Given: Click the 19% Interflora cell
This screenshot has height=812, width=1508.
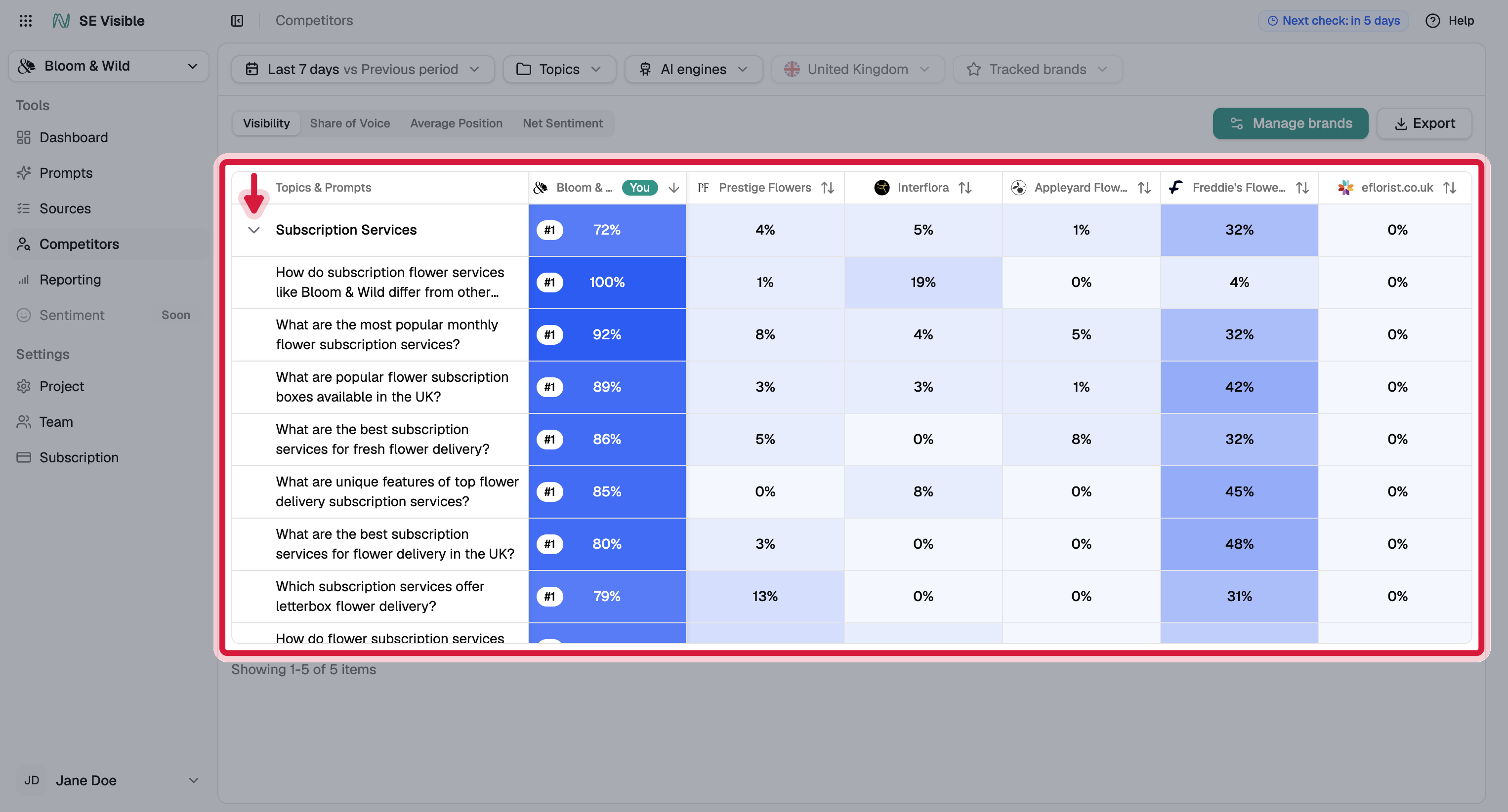Looking at the screenshot, I should (x=922, y=283).
